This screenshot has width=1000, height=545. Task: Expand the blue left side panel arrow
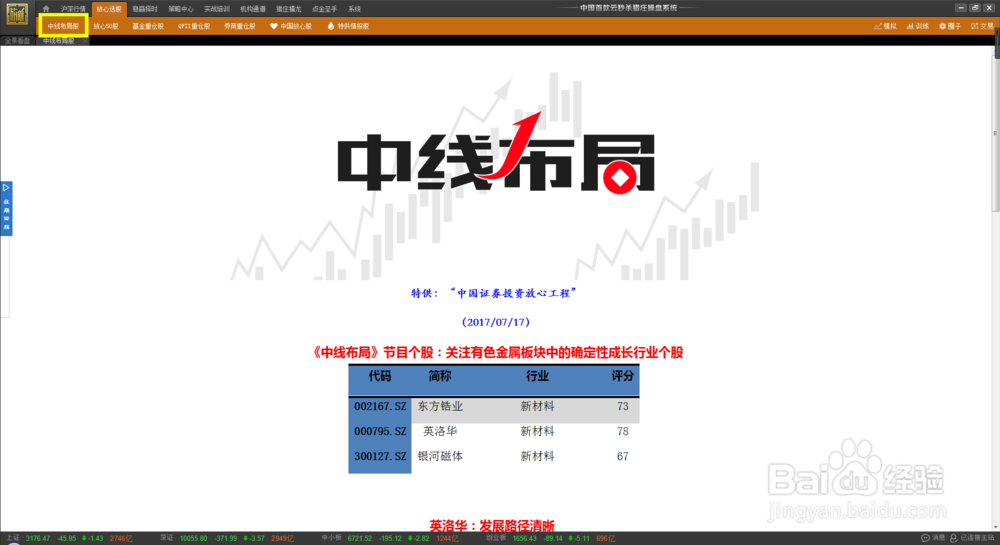pos(6,187)
